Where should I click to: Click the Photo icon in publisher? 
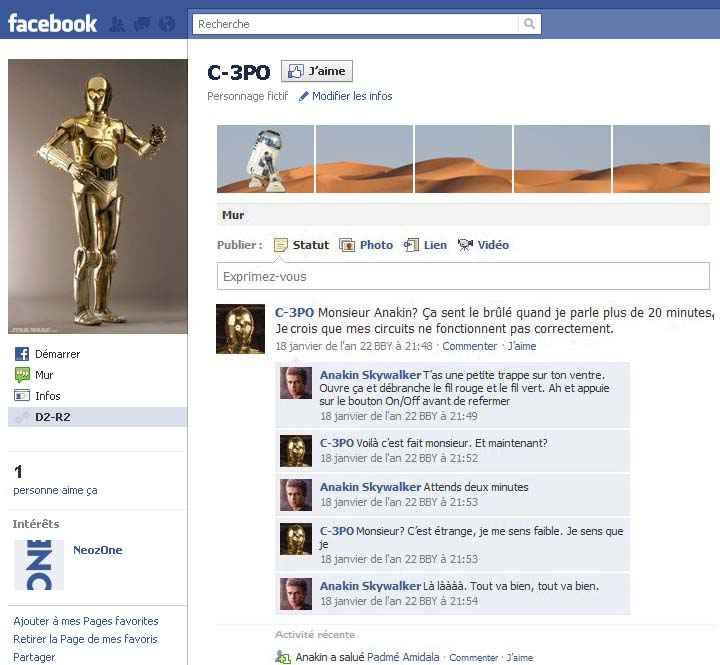[347, 245]
